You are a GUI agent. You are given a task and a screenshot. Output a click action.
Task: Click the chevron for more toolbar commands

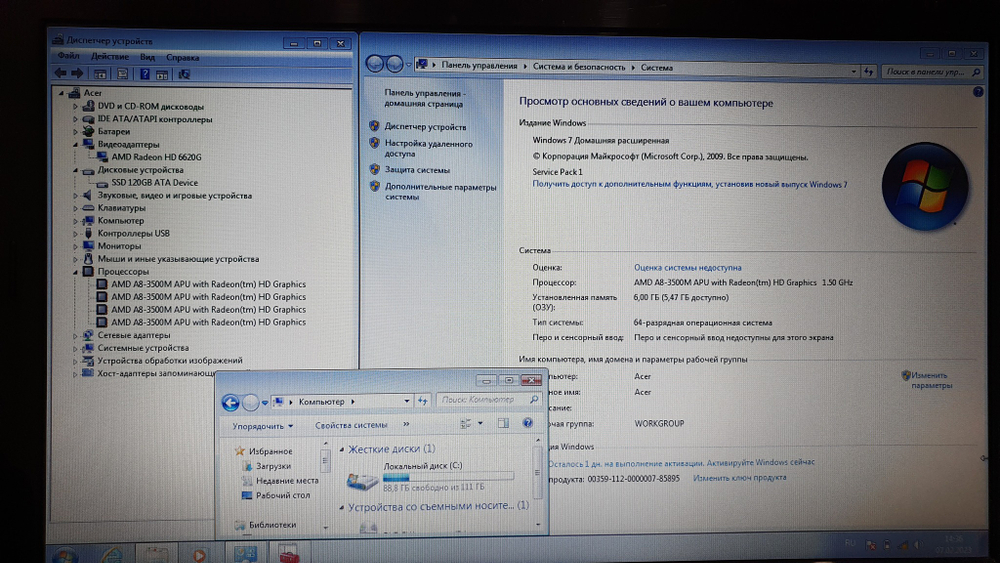406,424
